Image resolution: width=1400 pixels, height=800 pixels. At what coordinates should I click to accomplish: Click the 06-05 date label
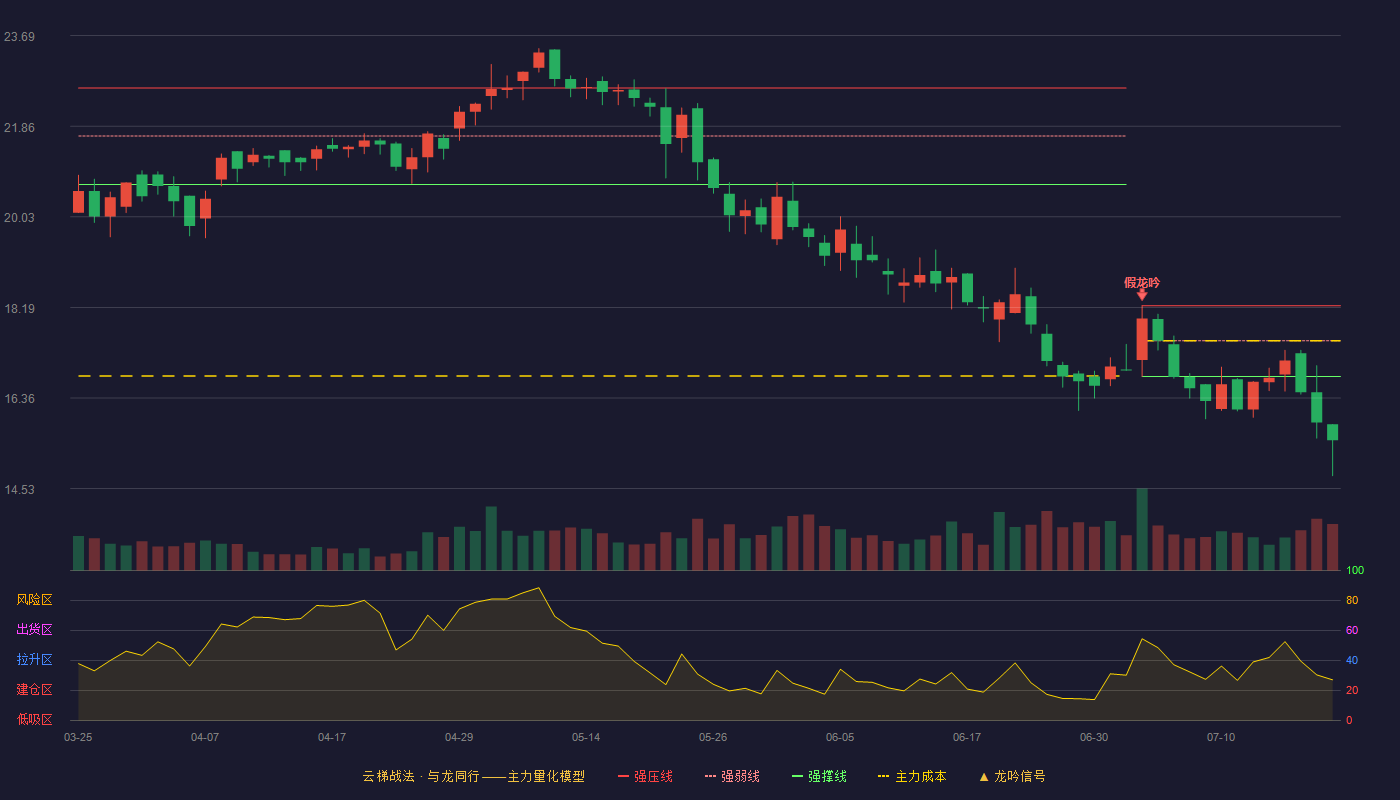[x=840, y=737]
